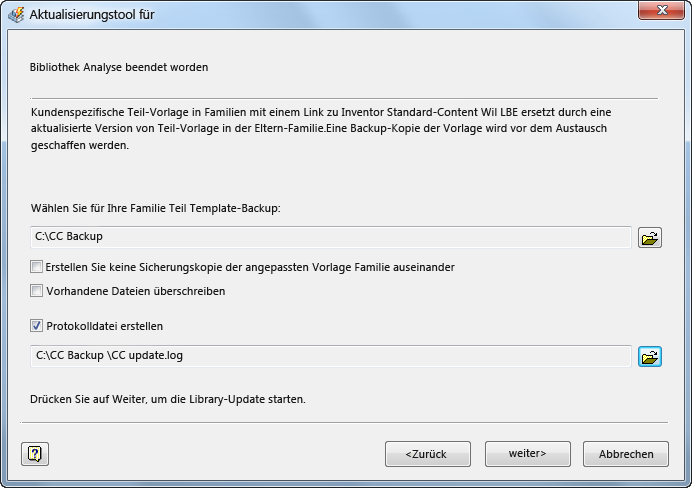Tick 'Vorhandene Dateien überschreiben' checkbox

point(37,291)
